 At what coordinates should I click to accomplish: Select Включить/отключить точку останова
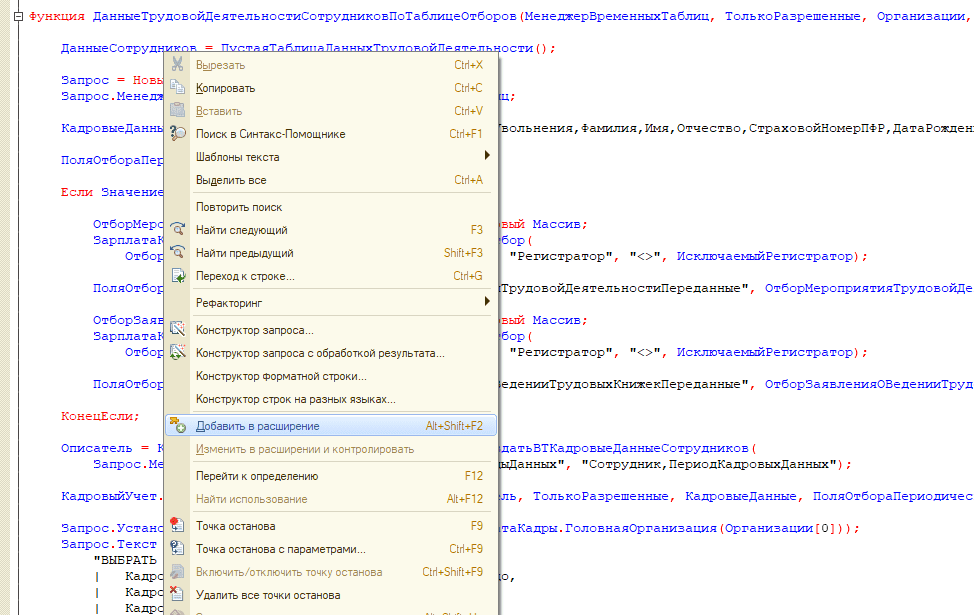[331, 572]
